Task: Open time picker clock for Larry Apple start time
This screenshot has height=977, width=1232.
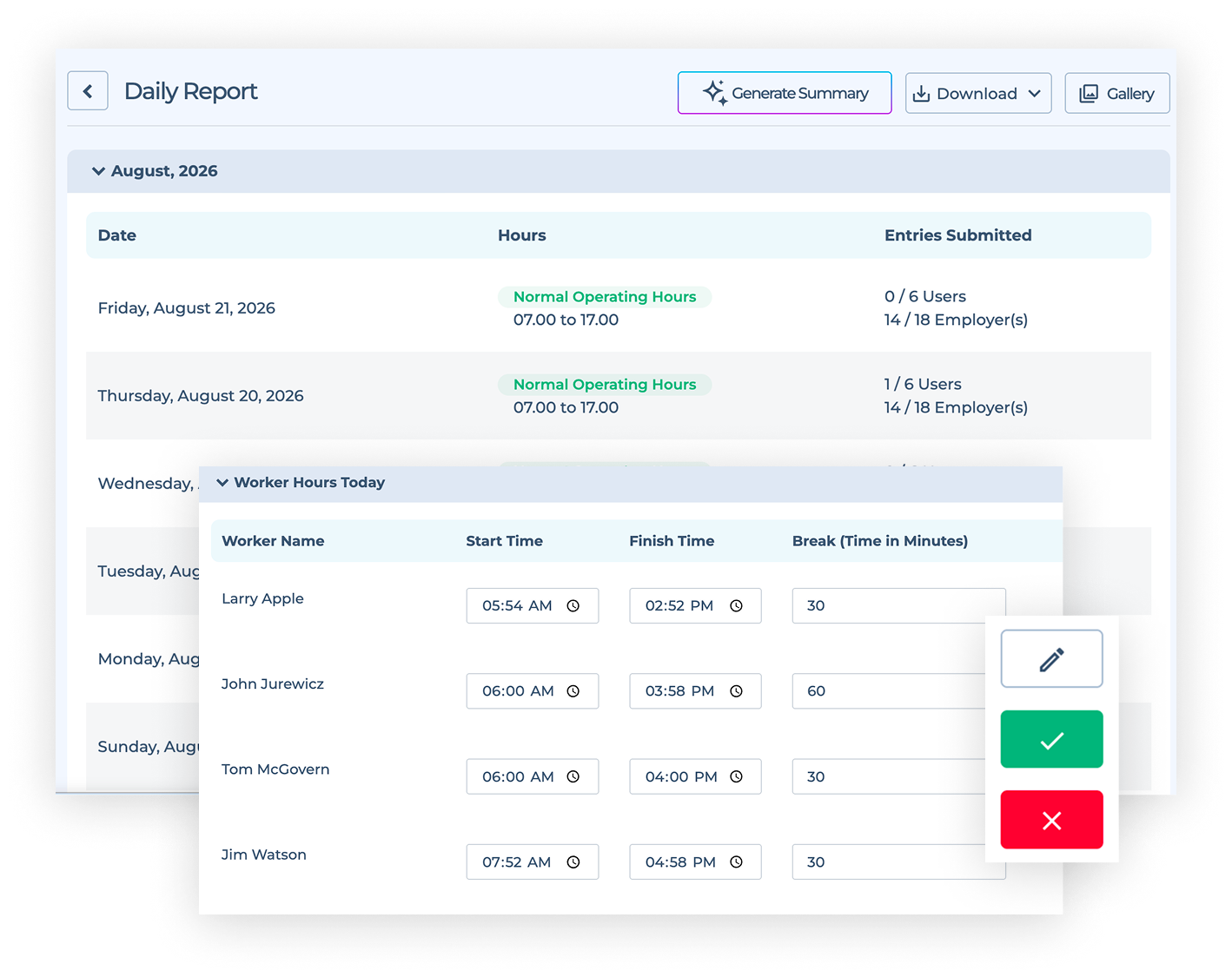Action: tap(573, 606)
